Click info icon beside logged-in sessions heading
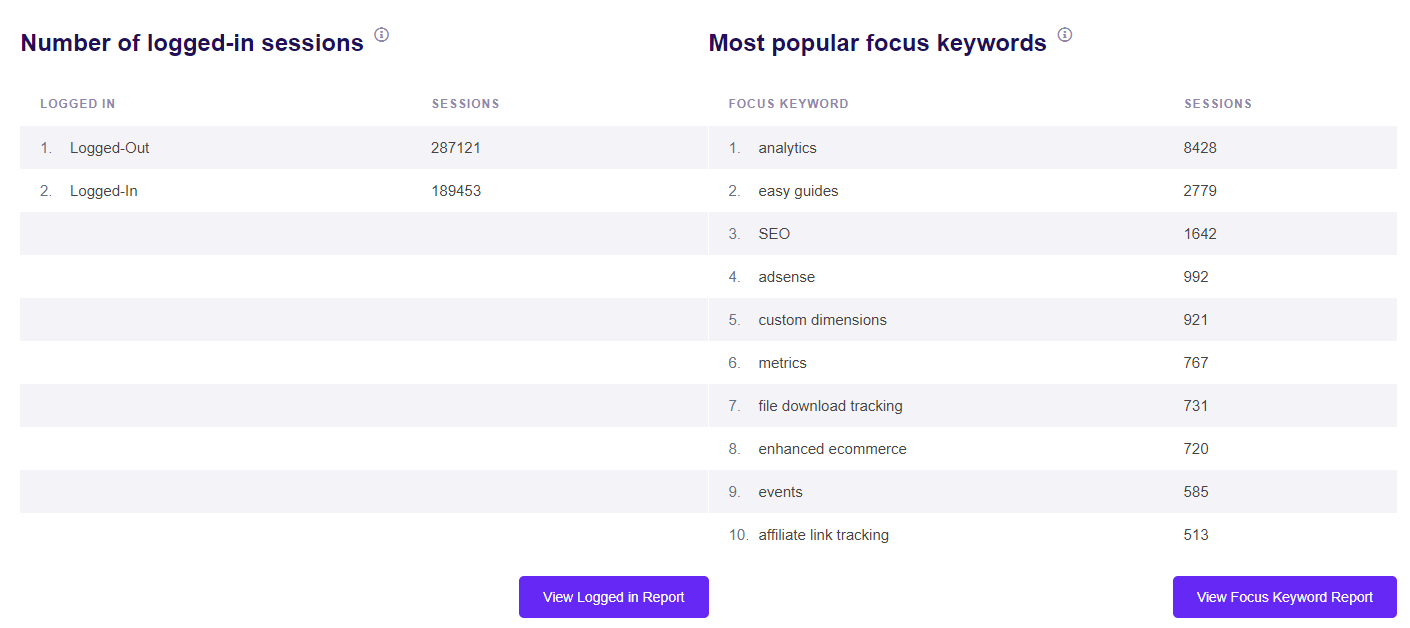The height and width of the screenshot is (628, 1410). (381, 35)
